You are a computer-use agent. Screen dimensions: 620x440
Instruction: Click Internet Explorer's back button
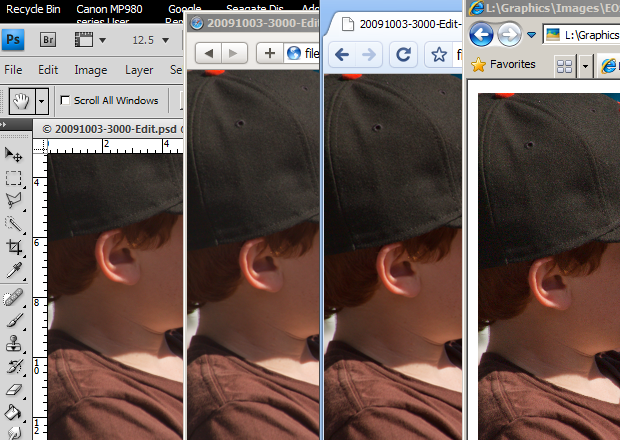point(481,35)
